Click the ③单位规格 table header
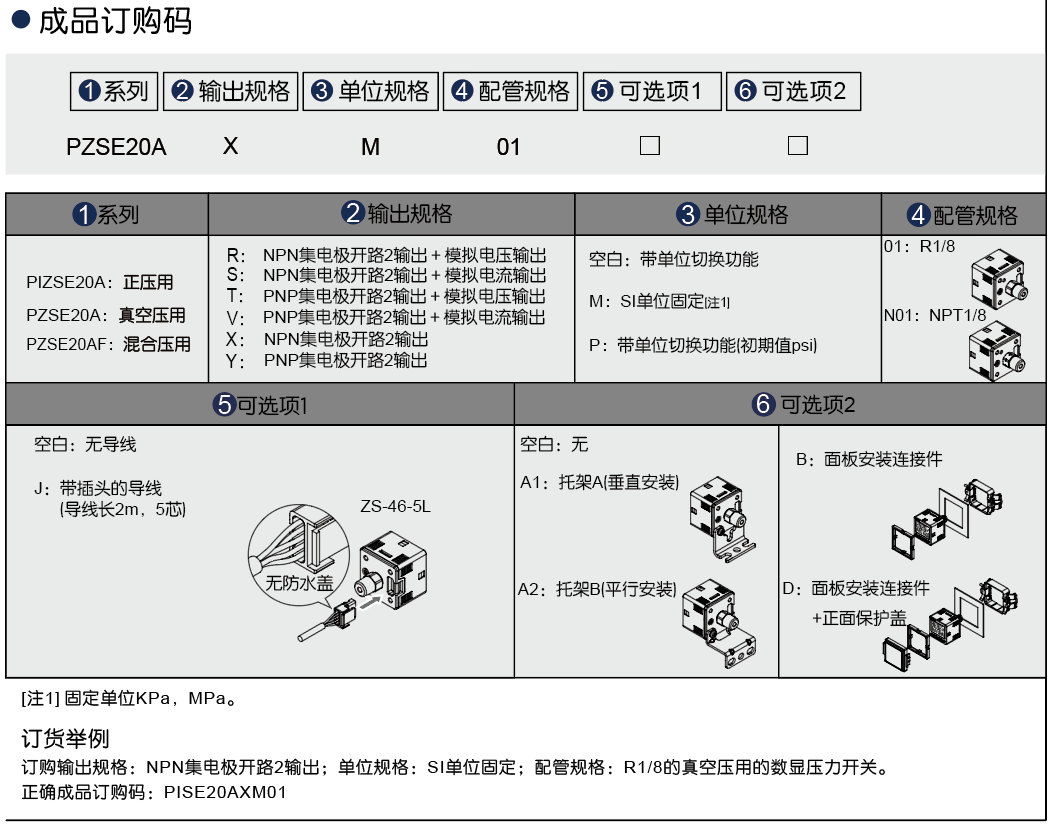This screenshot has height=824, width=1050. 728,214
